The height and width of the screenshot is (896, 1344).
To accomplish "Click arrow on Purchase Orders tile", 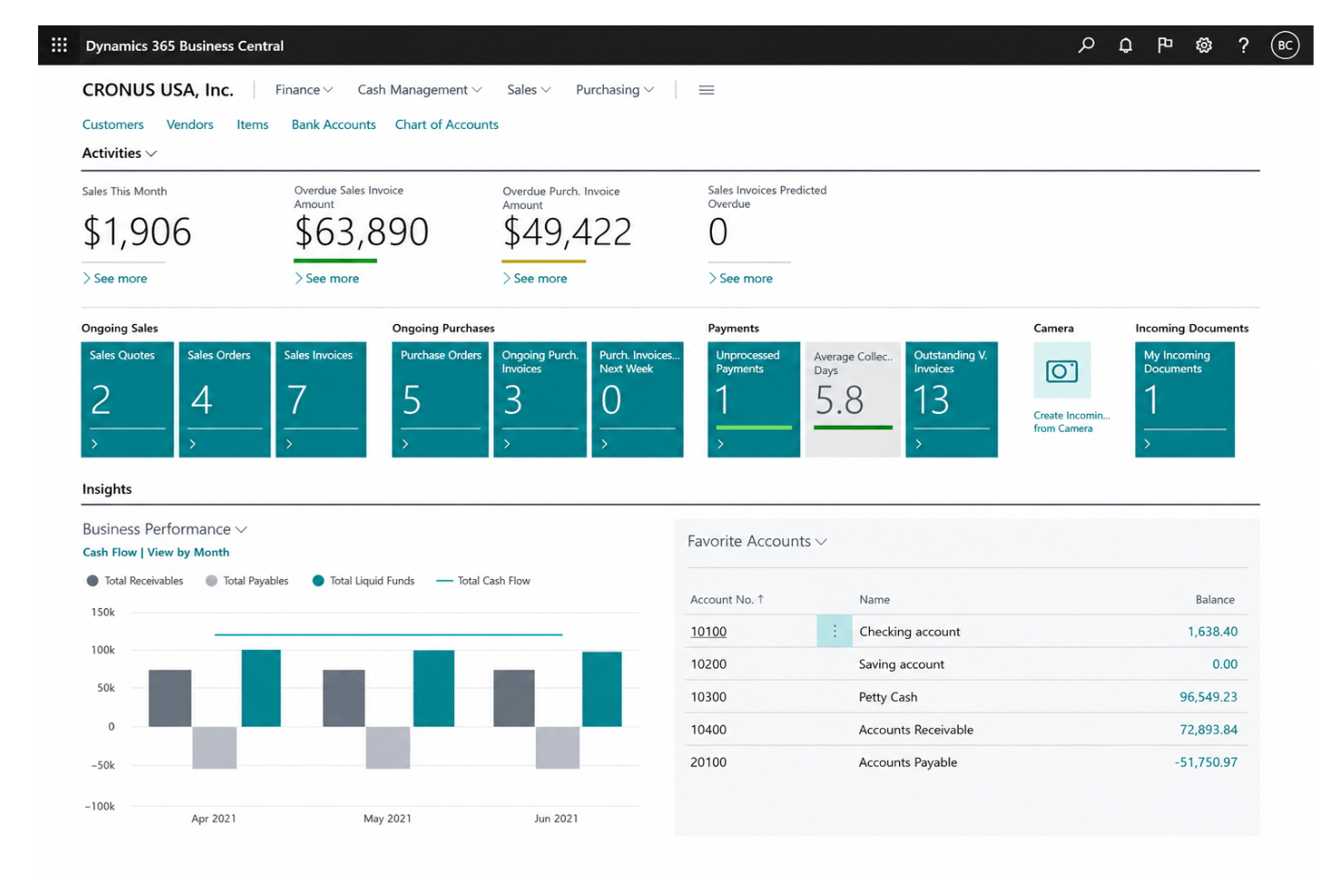I will [405, 444].
